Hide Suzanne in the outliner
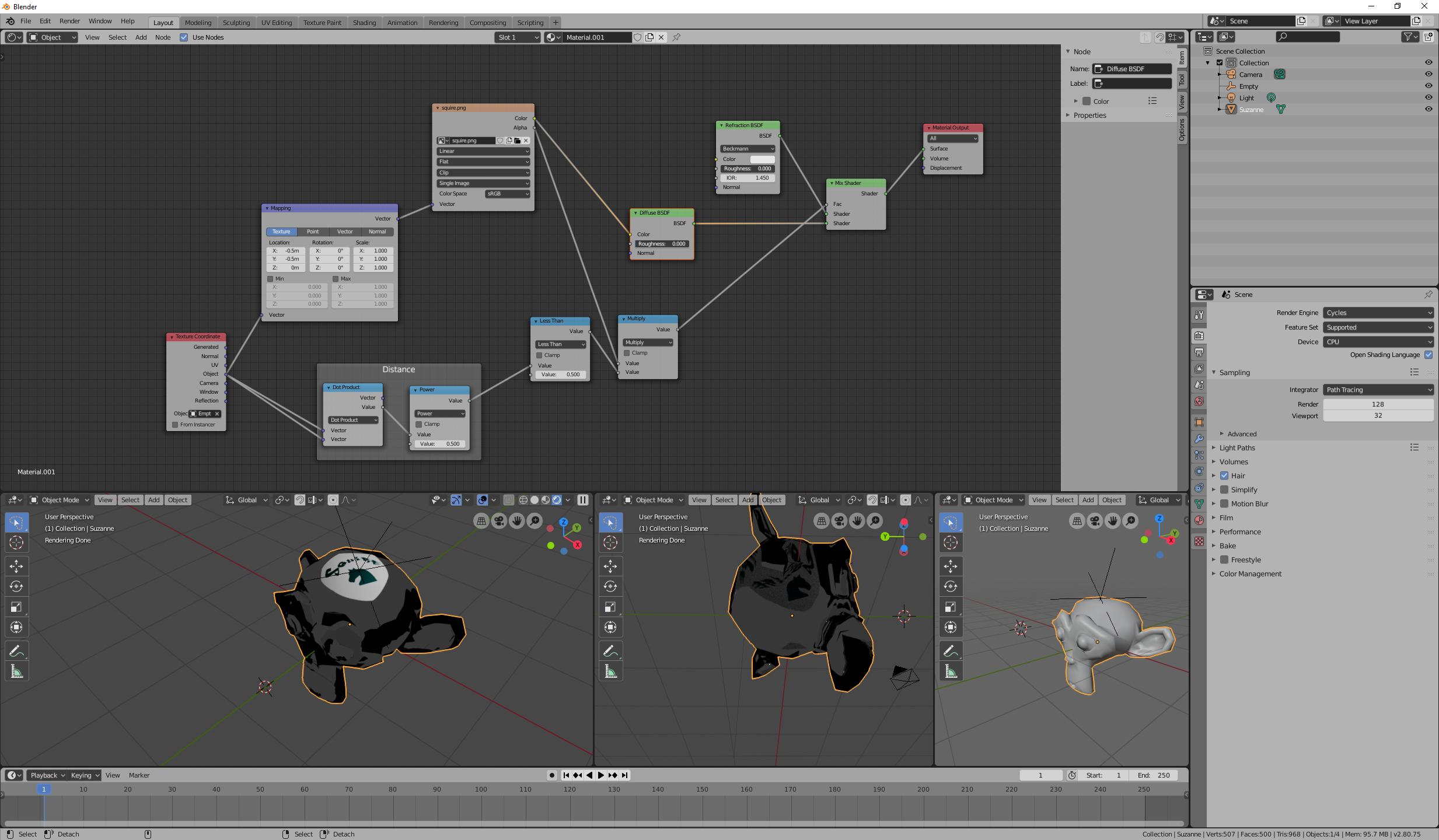This screenshot has width=1439, height=840. click(1428, 109)
